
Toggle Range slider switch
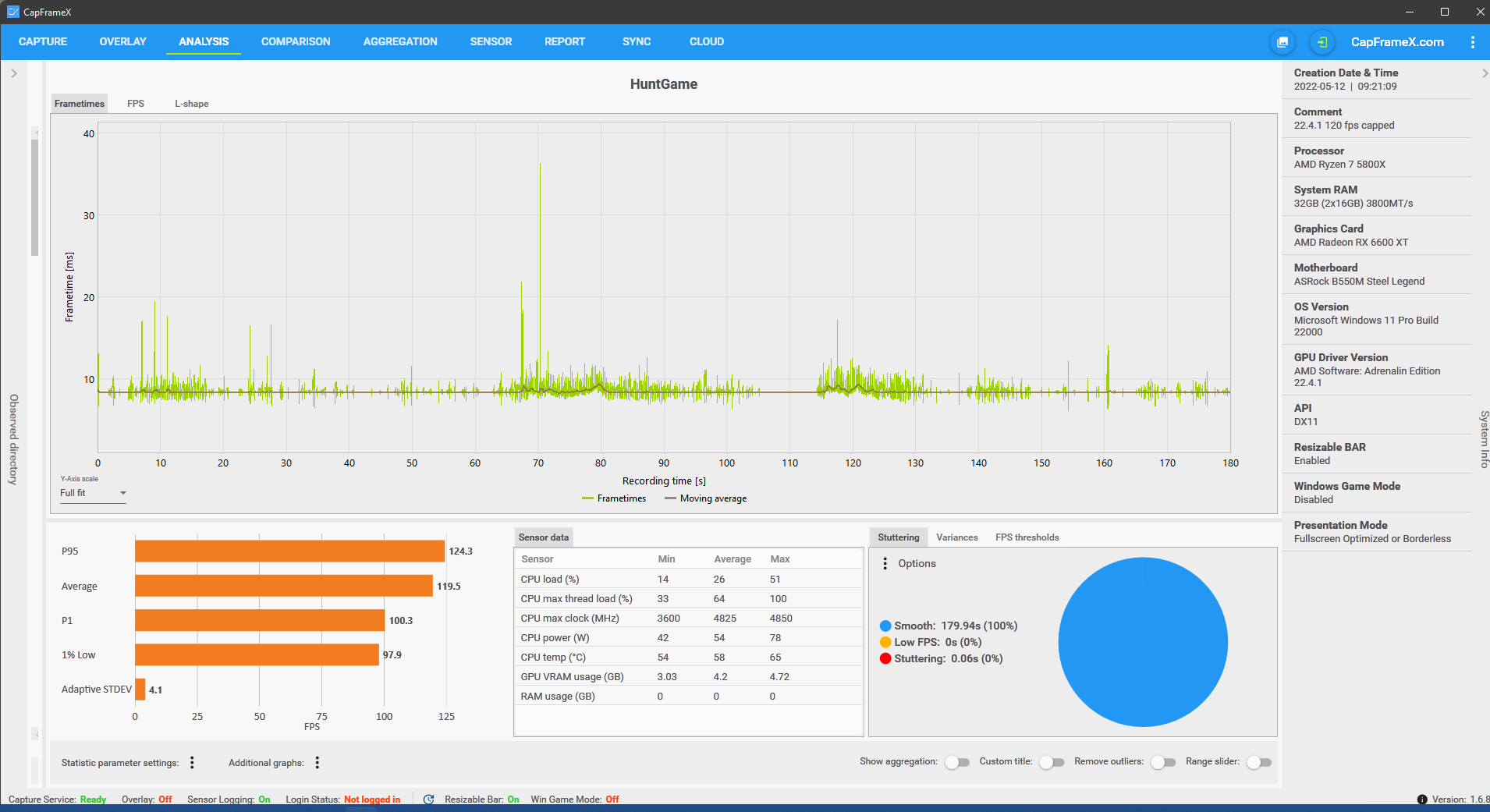click(1259, 762)
